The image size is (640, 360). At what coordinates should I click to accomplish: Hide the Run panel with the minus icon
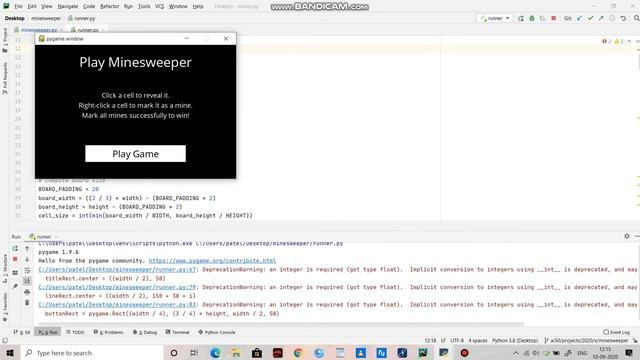(637, 236)
